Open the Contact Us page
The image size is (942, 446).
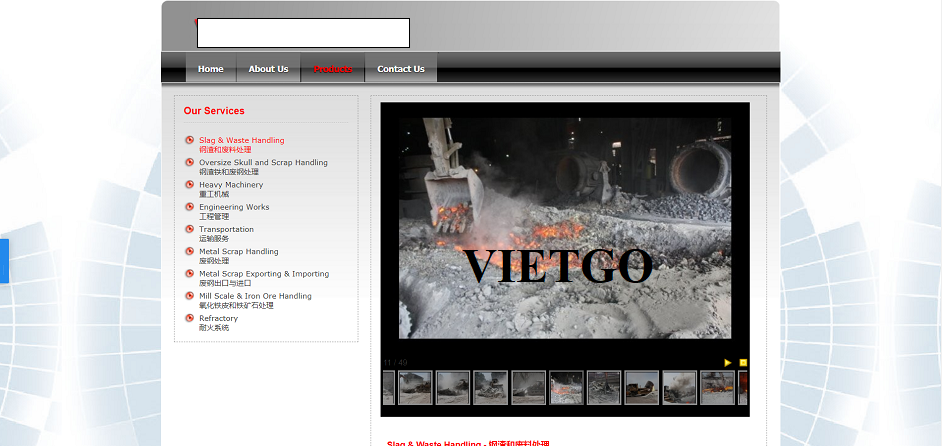tap(401, 69)
